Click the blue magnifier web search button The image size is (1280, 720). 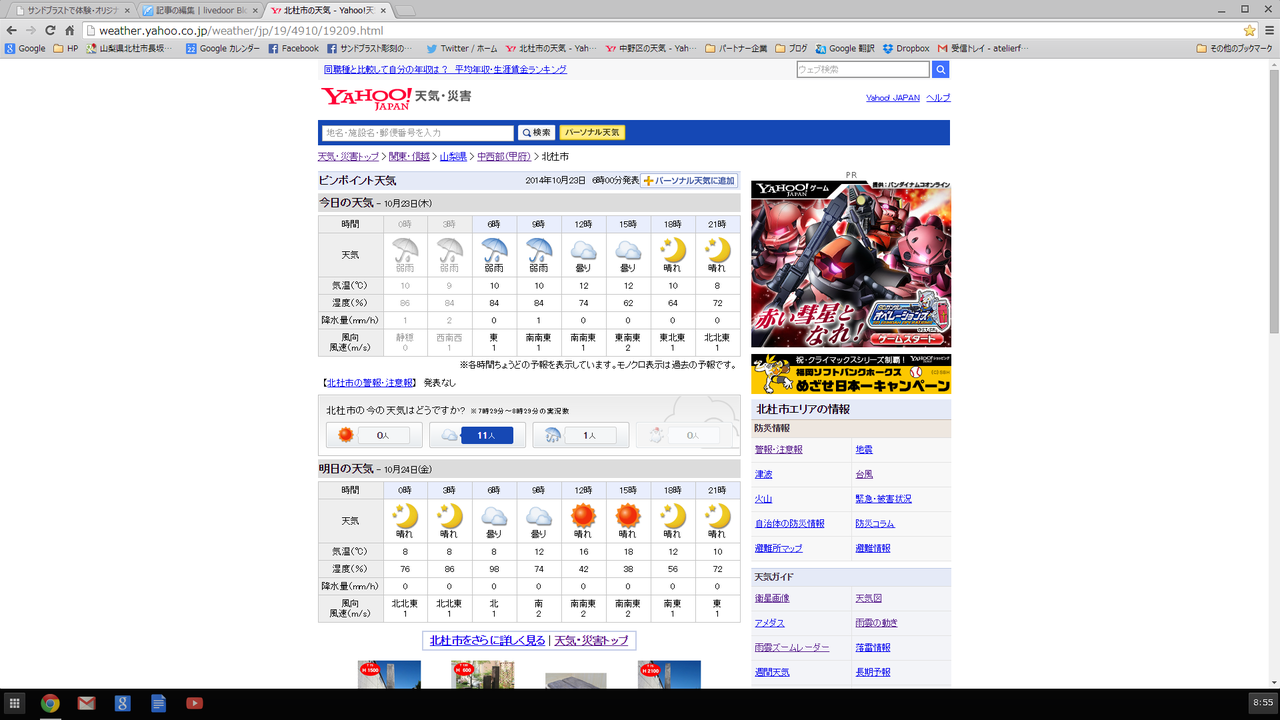940,70
